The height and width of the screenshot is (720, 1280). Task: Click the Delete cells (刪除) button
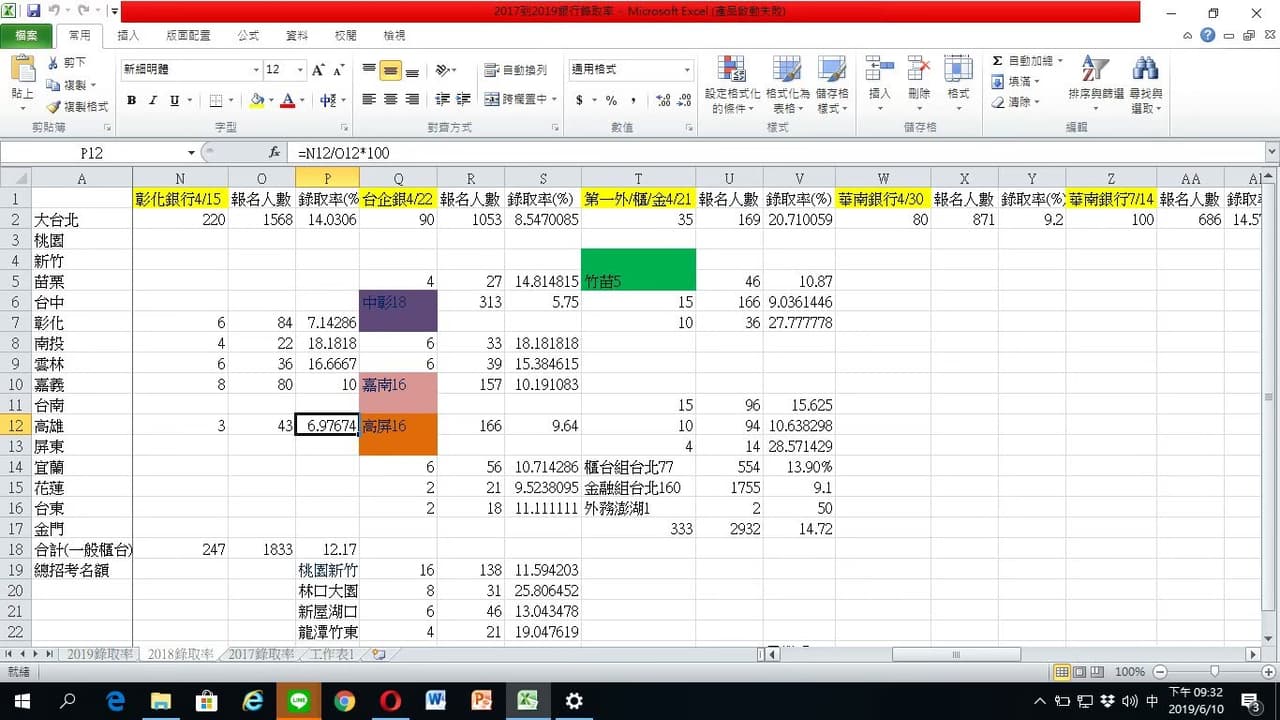[919, 85]
